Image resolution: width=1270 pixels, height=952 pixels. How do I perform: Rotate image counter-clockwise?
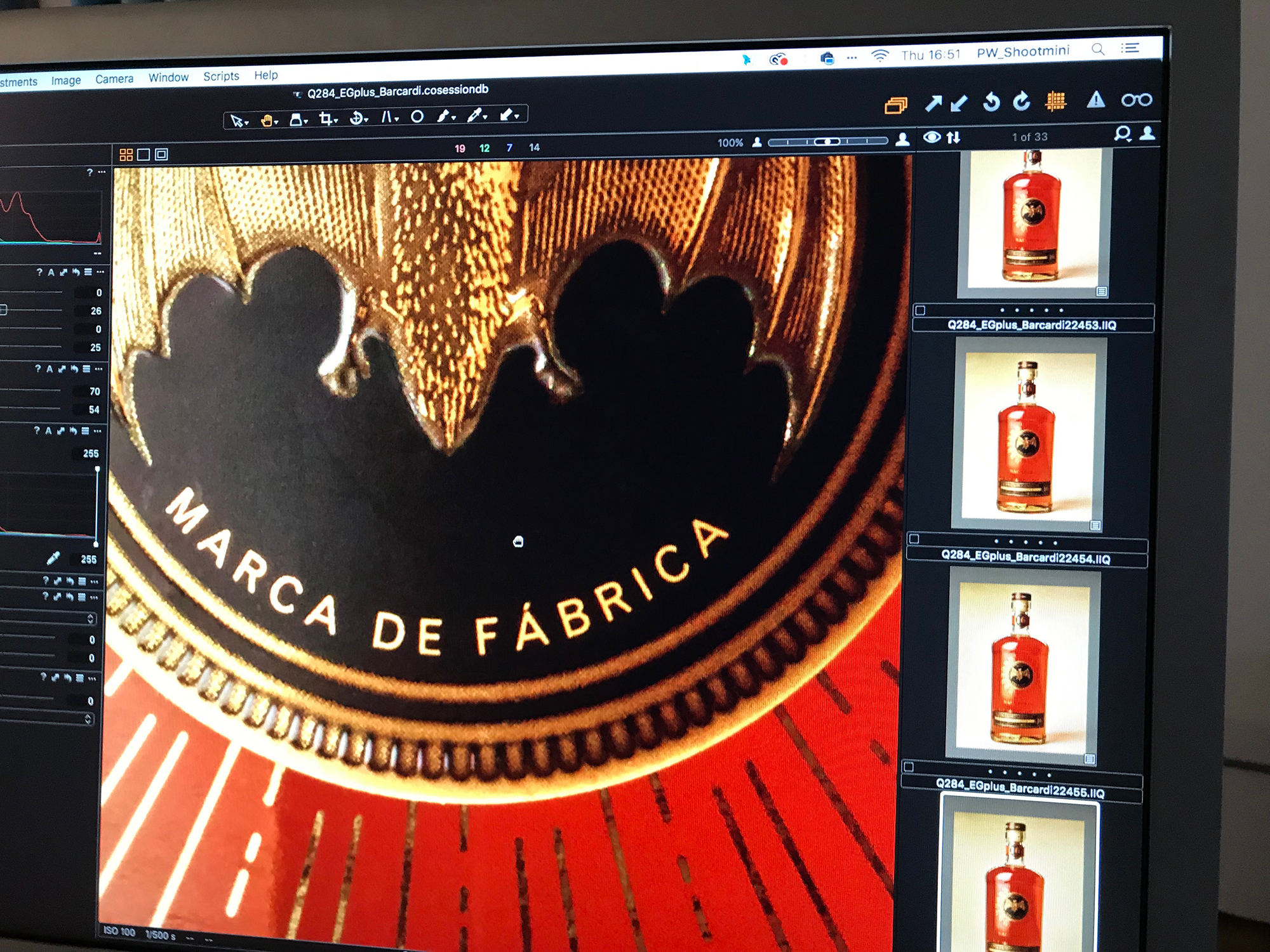[991, 102]
